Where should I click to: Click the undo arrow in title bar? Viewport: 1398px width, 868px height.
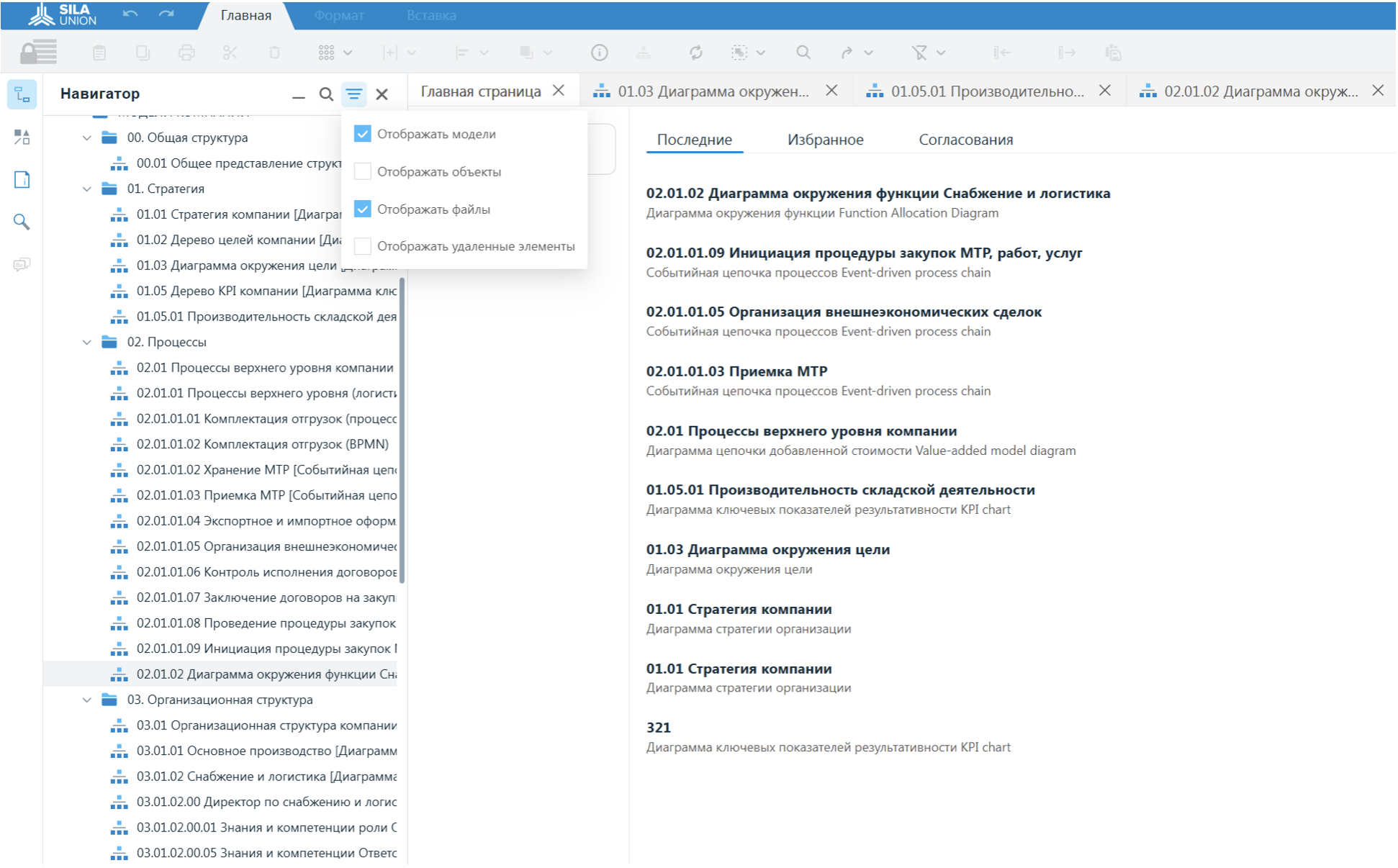[130, 14]
